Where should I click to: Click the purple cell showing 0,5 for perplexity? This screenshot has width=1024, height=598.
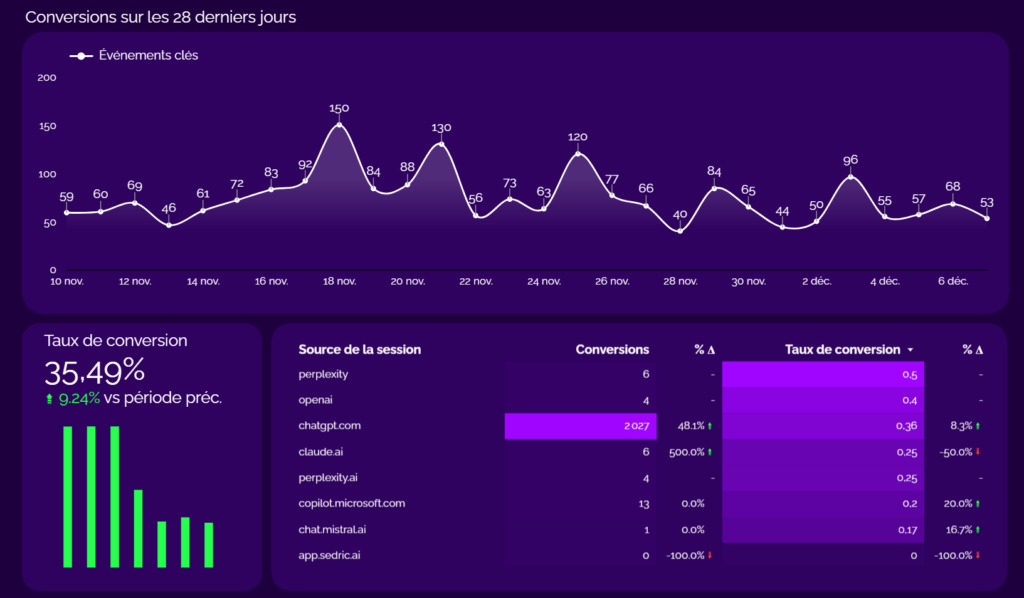(x=822, y=373)
